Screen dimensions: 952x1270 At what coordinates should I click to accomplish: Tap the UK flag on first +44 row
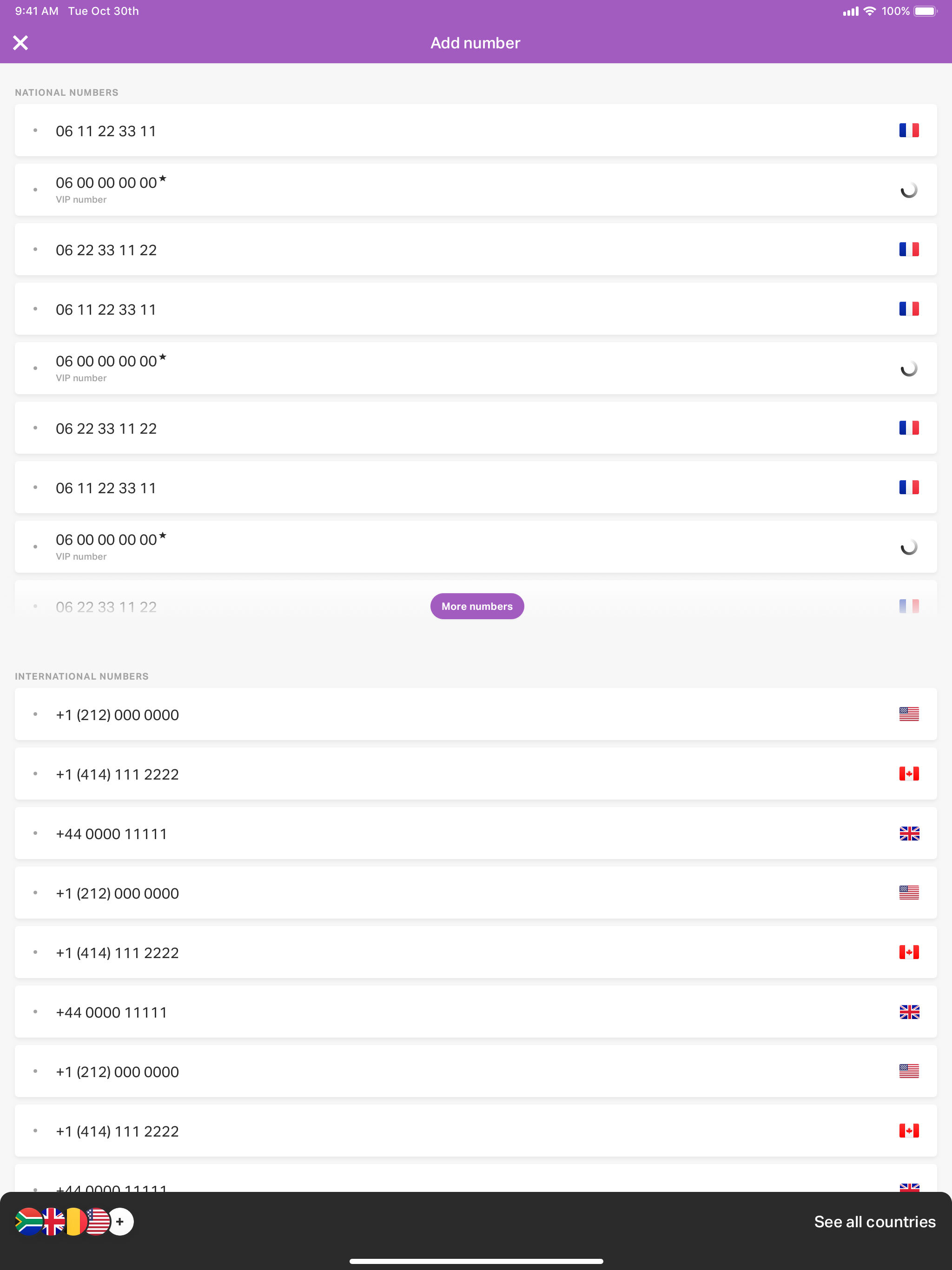coord(908,833)
